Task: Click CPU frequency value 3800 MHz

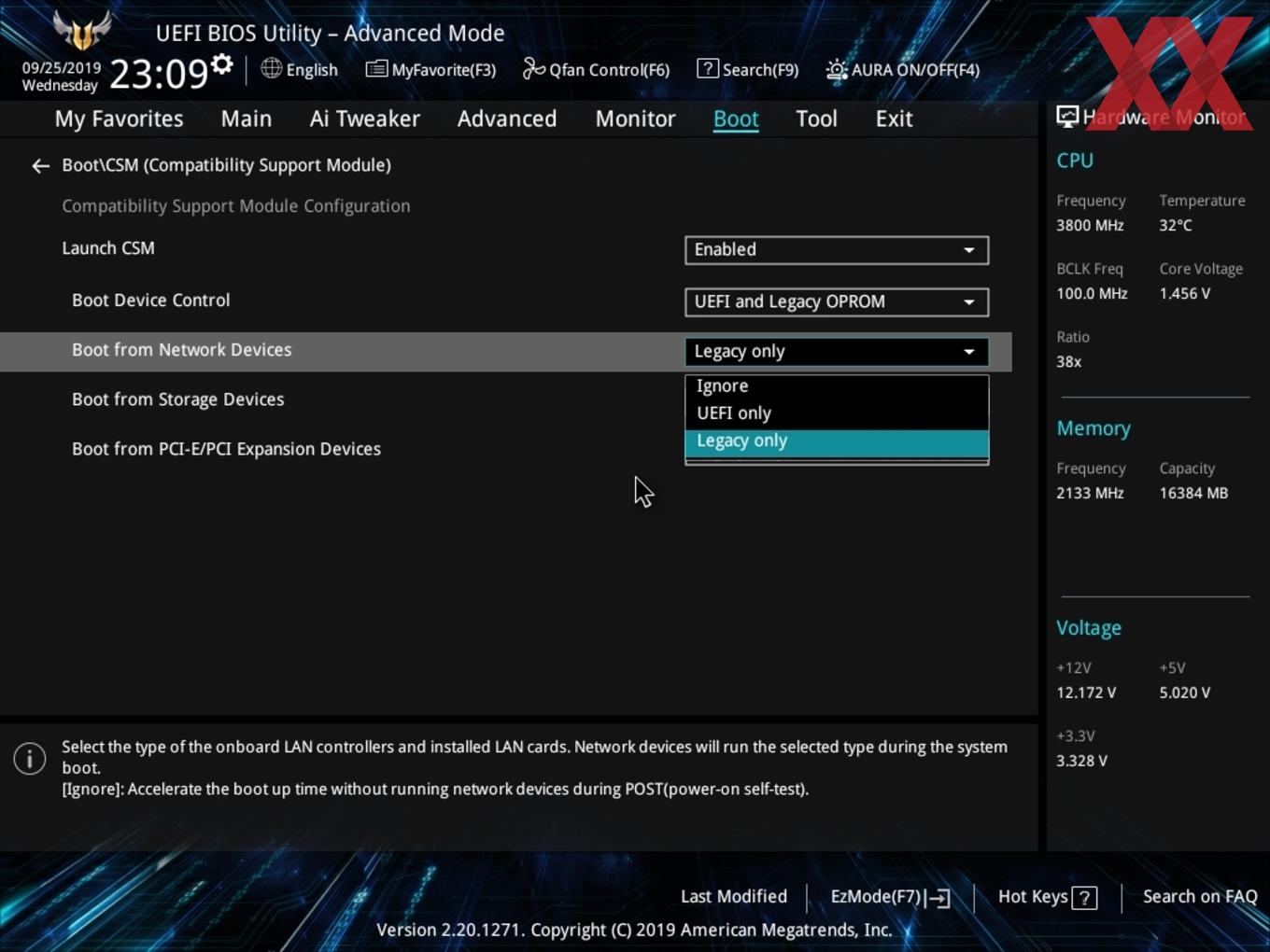Action: point(1090,226)
